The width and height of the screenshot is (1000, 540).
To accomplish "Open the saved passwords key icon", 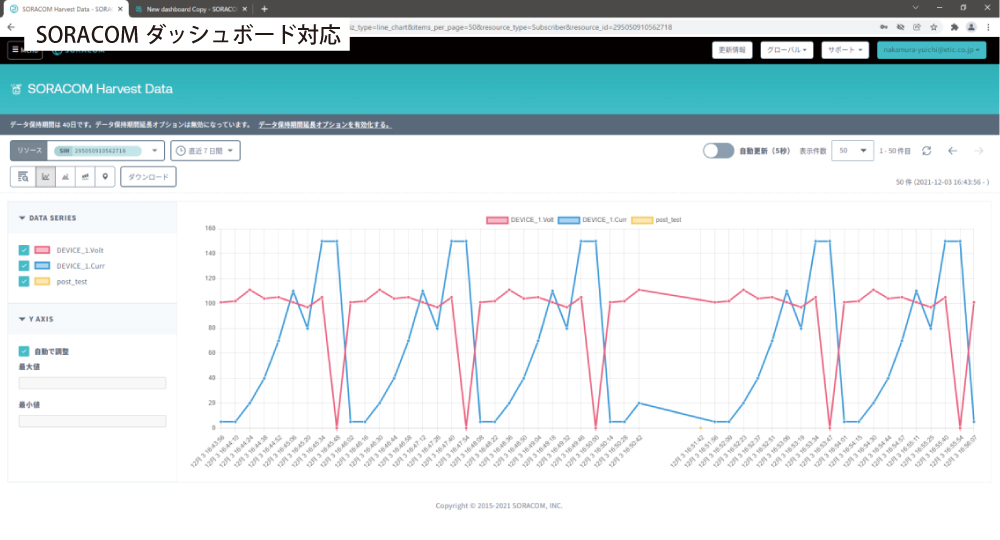I will [883, 27].
